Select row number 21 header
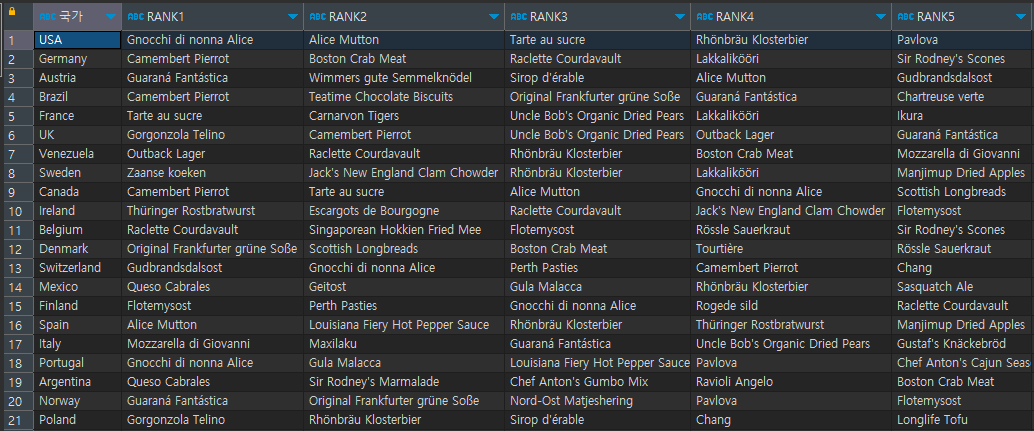The height and width of the screenshot is (431, 1034). [16, 420]
